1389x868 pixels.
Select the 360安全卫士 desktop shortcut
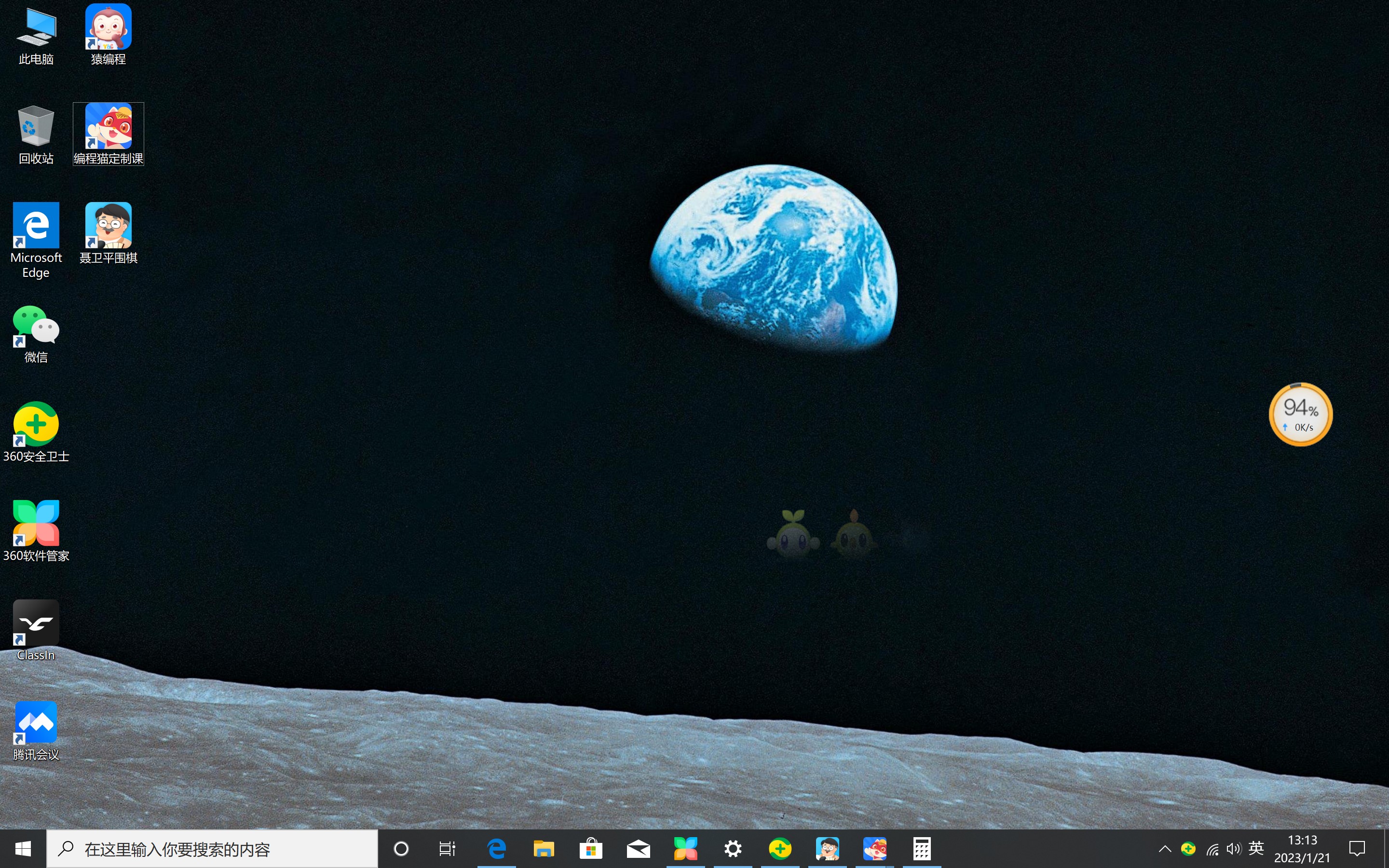tap(36, 433)
